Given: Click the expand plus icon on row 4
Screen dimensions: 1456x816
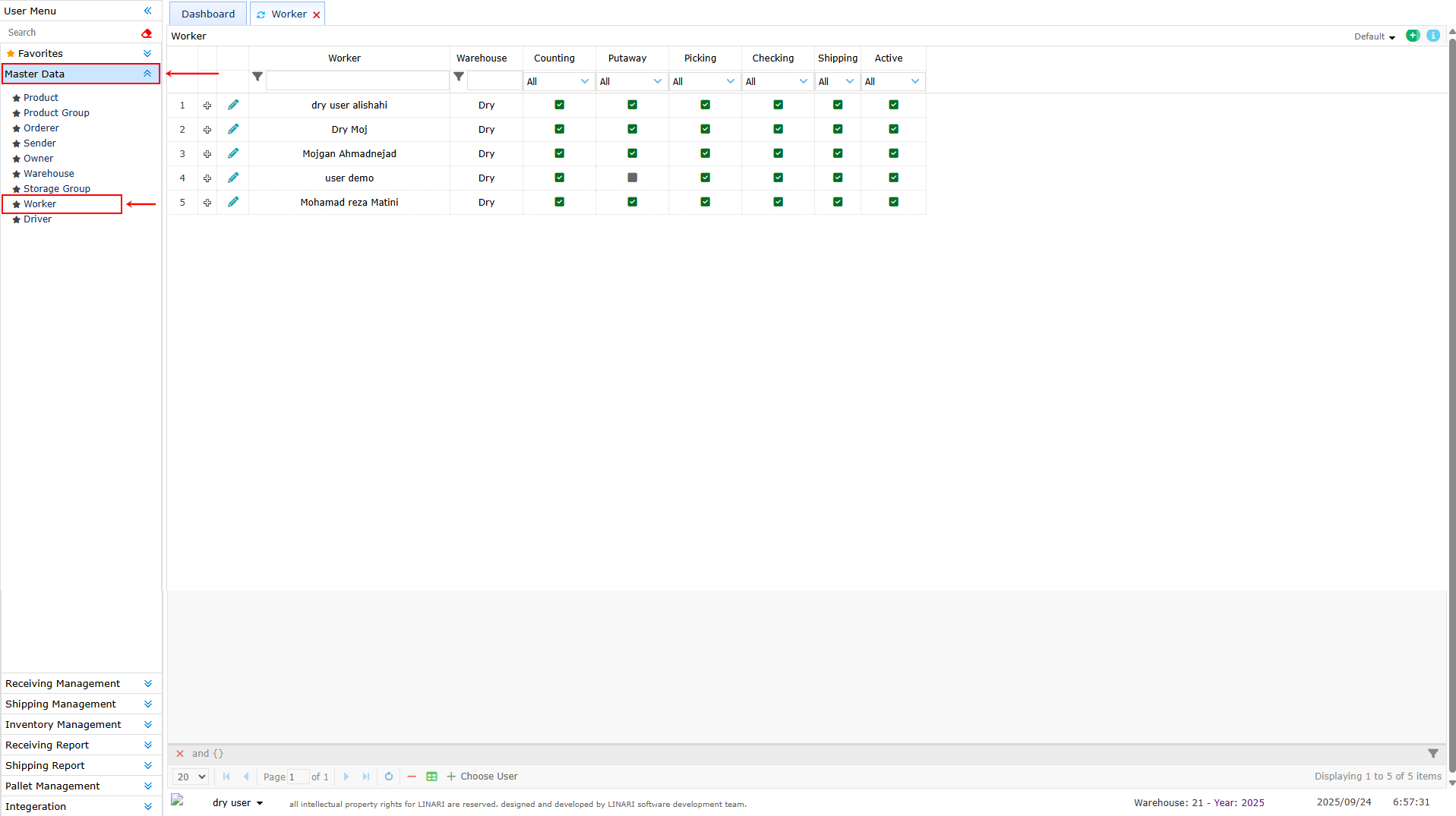Looking at the screenshot, I should click(207, 178).
